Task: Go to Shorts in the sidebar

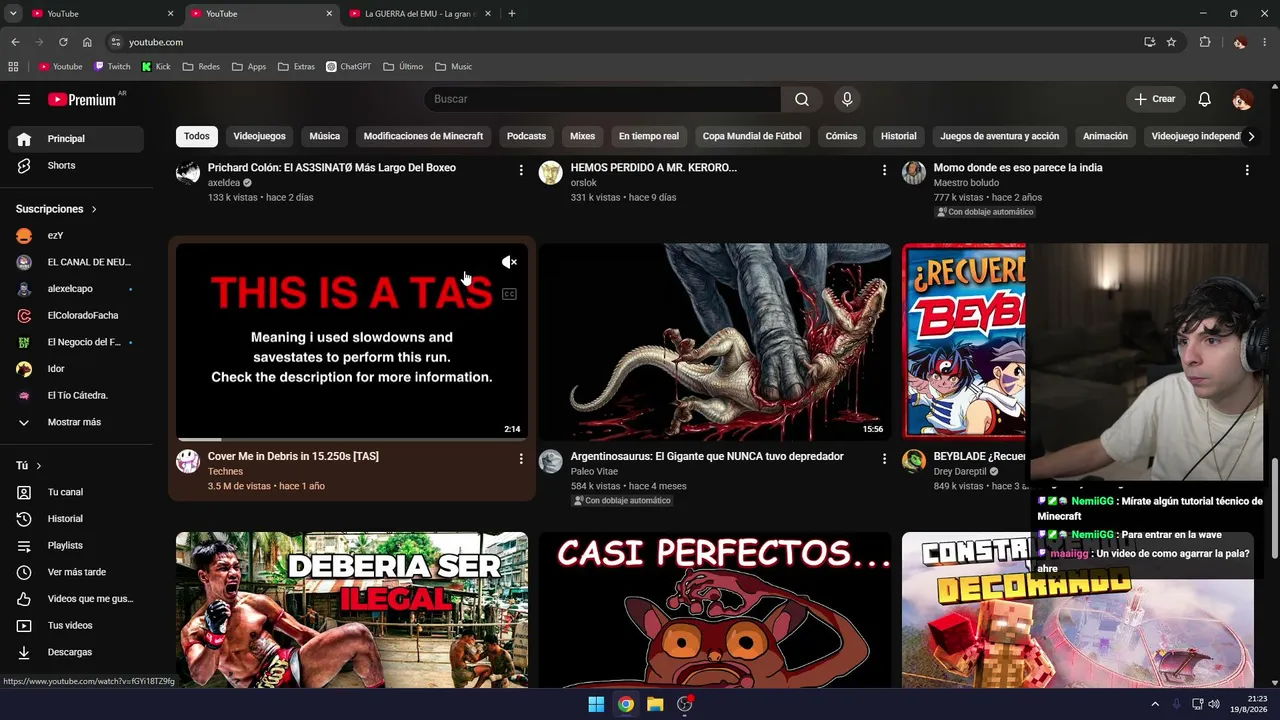Action: pyautogui.click(x=76, y=165)
